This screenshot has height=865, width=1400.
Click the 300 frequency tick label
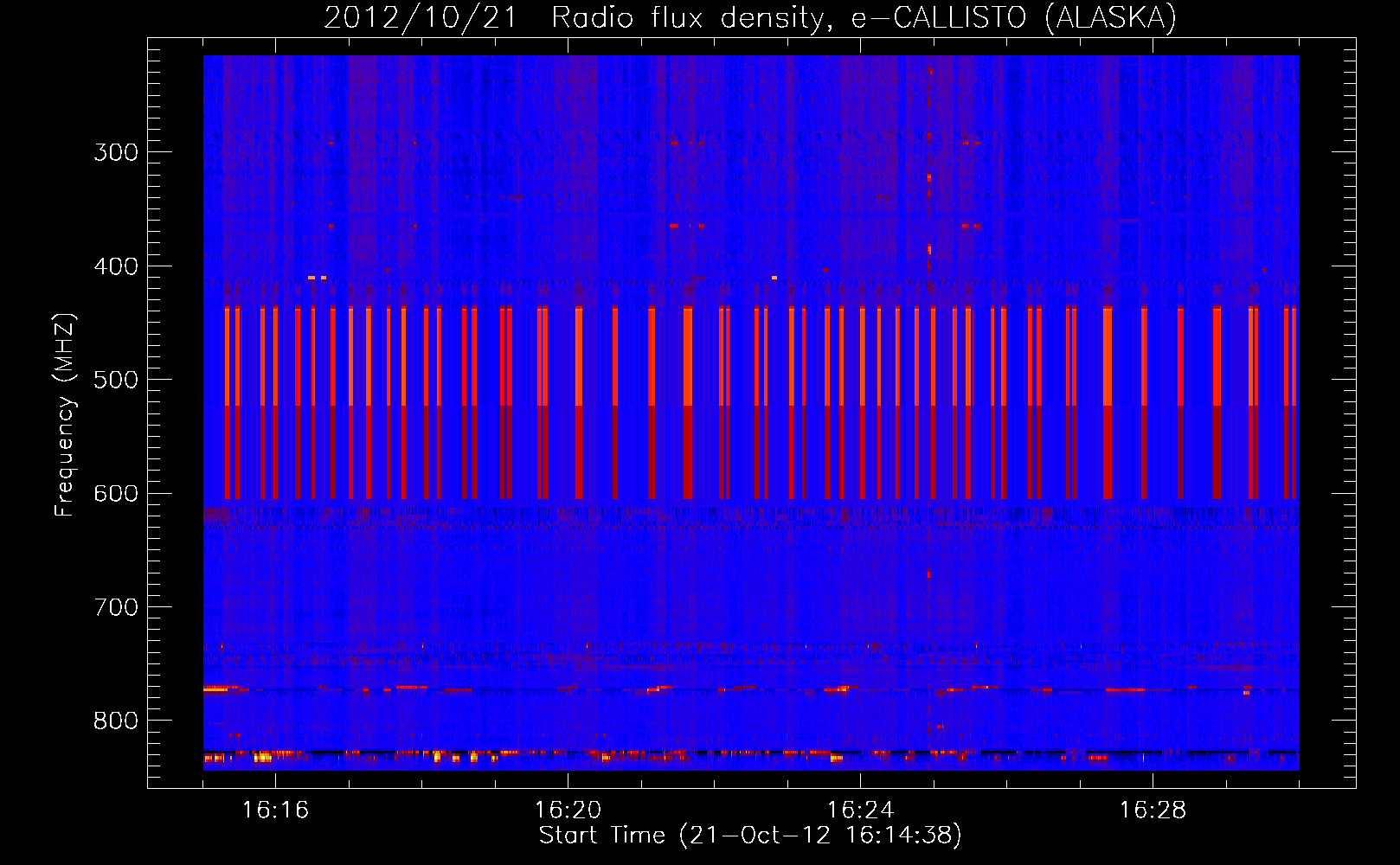pyautogui.click(x=116, y=152)
